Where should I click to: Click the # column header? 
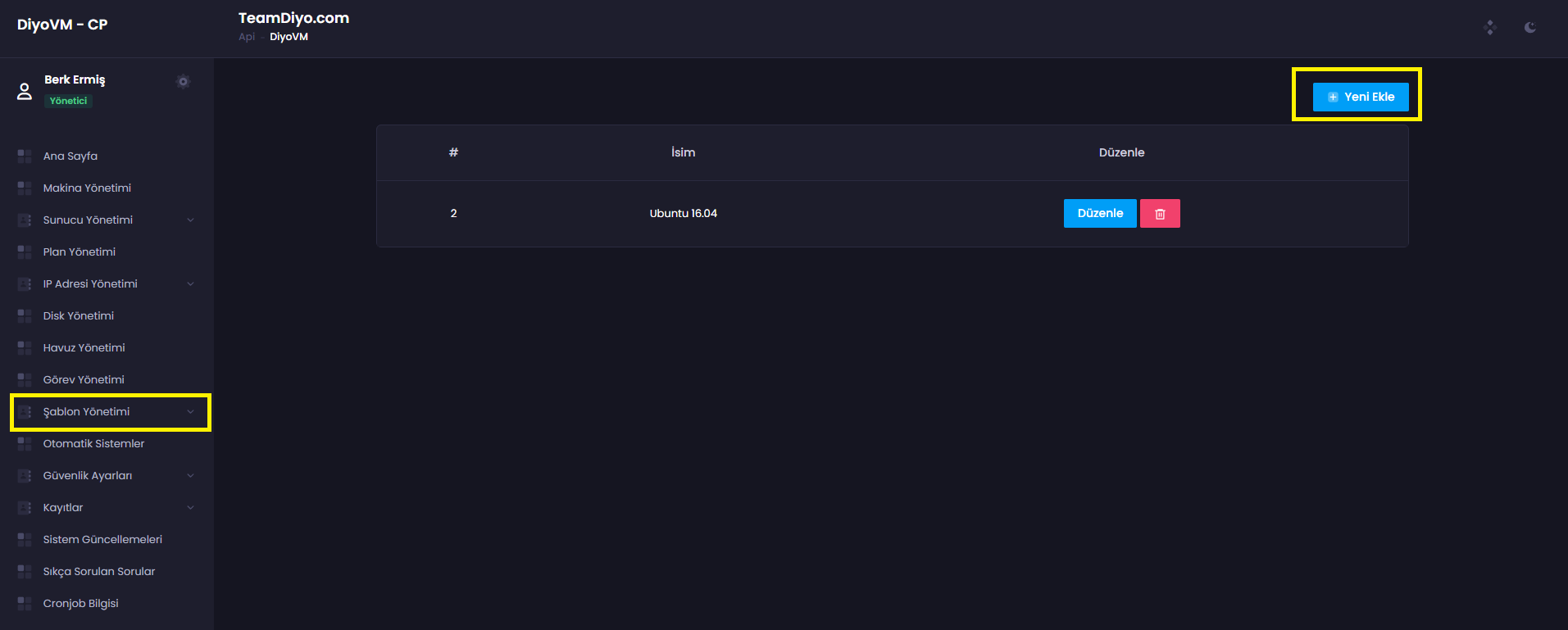pos(453,152)
